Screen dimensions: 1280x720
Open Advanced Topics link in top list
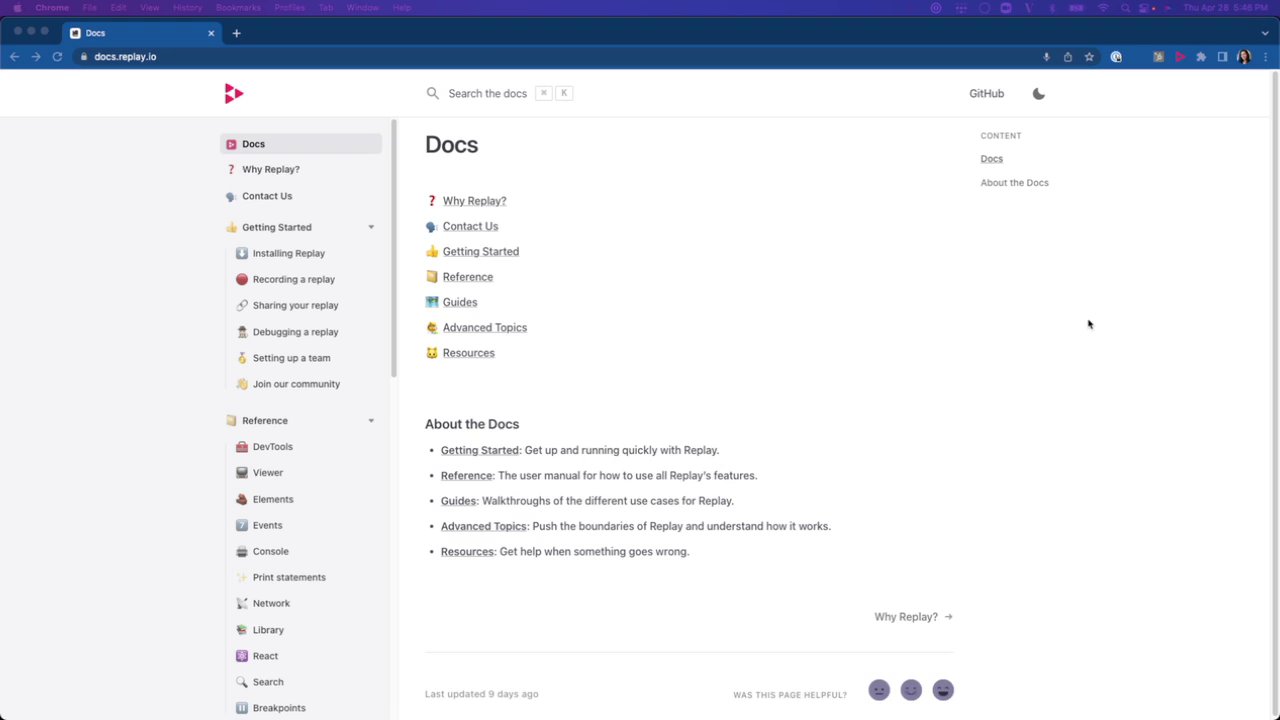(485, 328)
